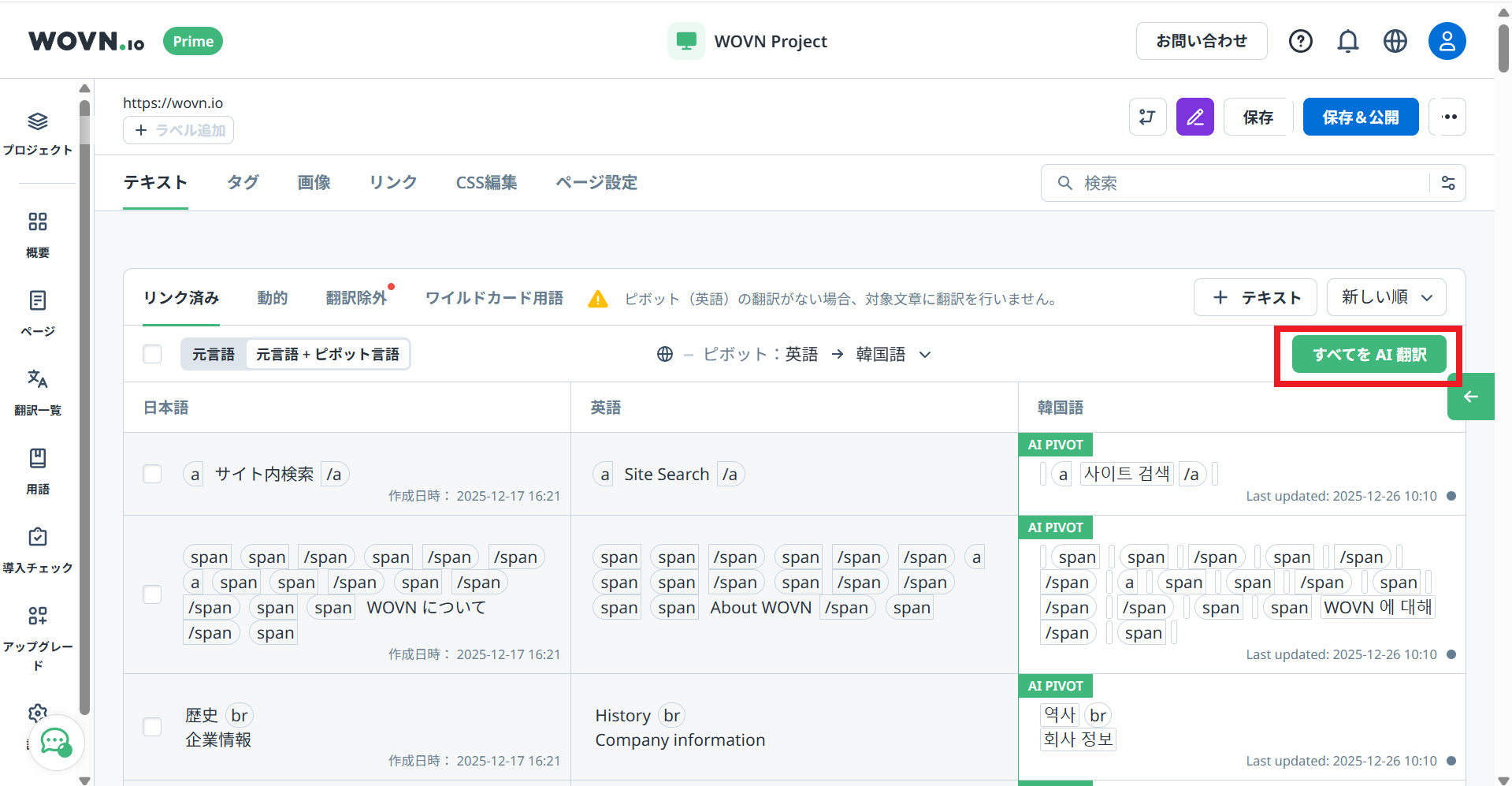Open search filter settings icon
The image size is (1512, 786).
(1448, 183)
